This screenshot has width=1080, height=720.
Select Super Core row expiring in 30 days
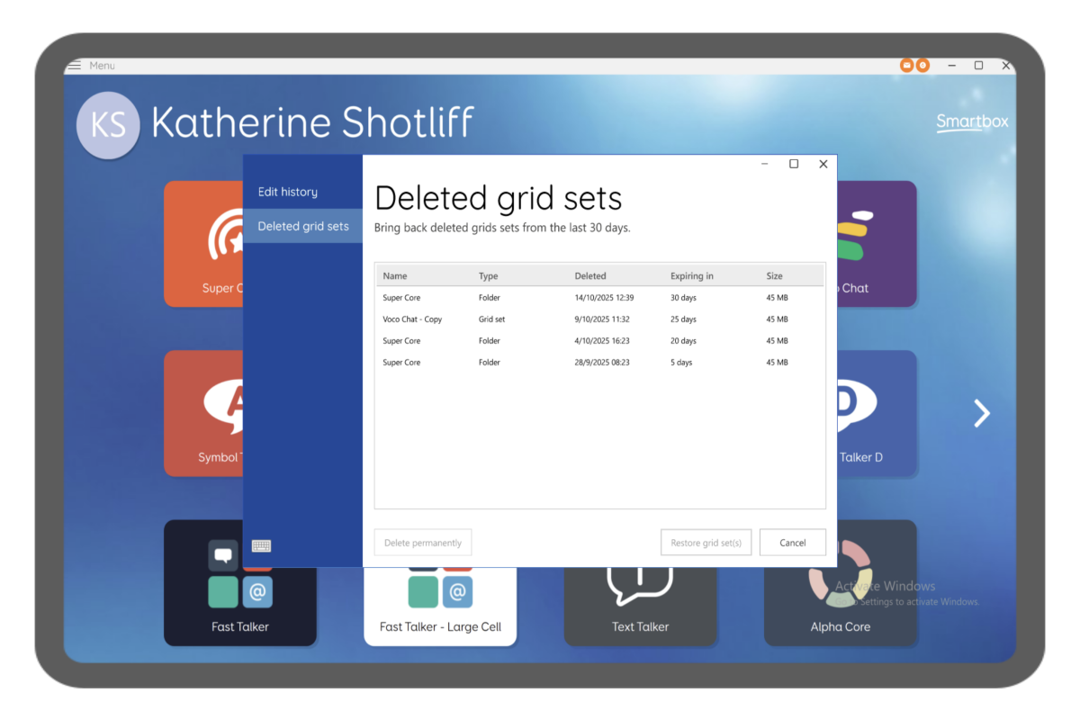600,298
